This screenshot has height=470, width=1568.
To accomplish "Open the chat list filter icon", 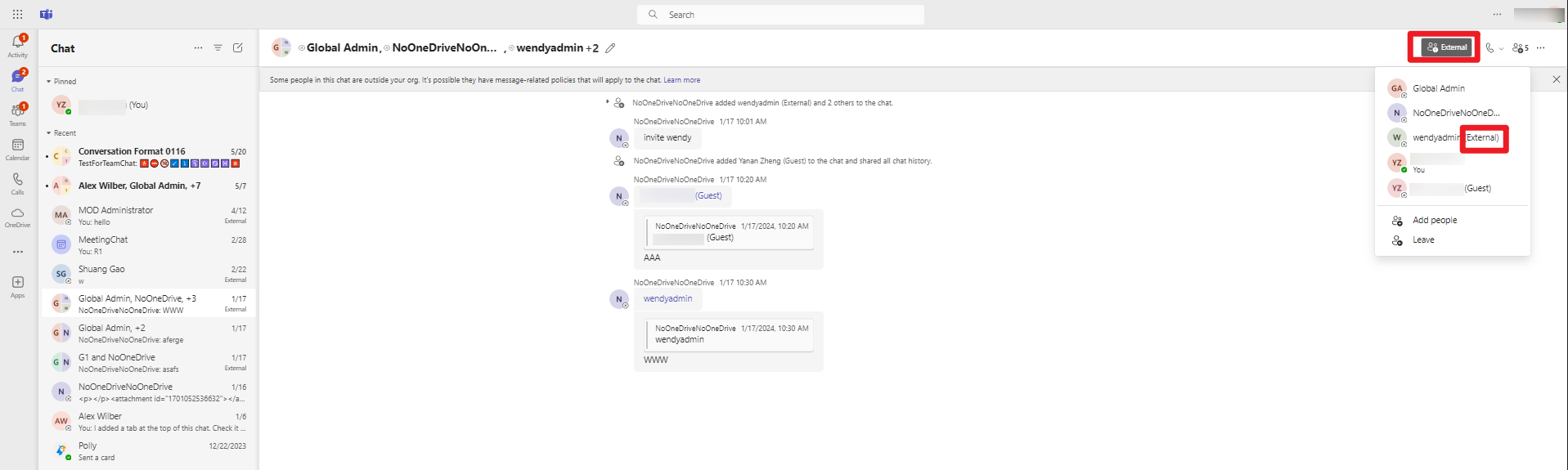I will tap(218, 48).
